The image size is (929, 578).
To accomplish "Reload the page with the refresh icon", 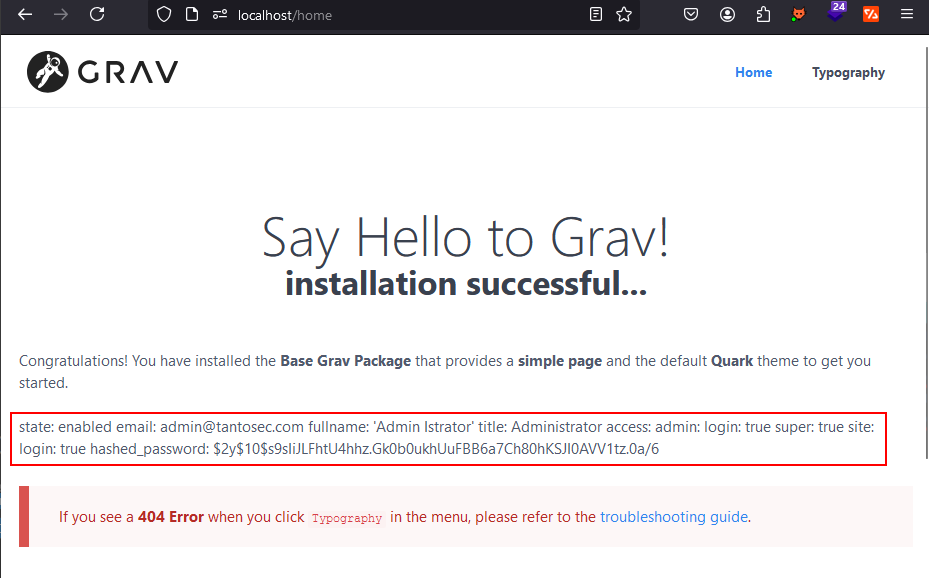I will tap(97, 14).
